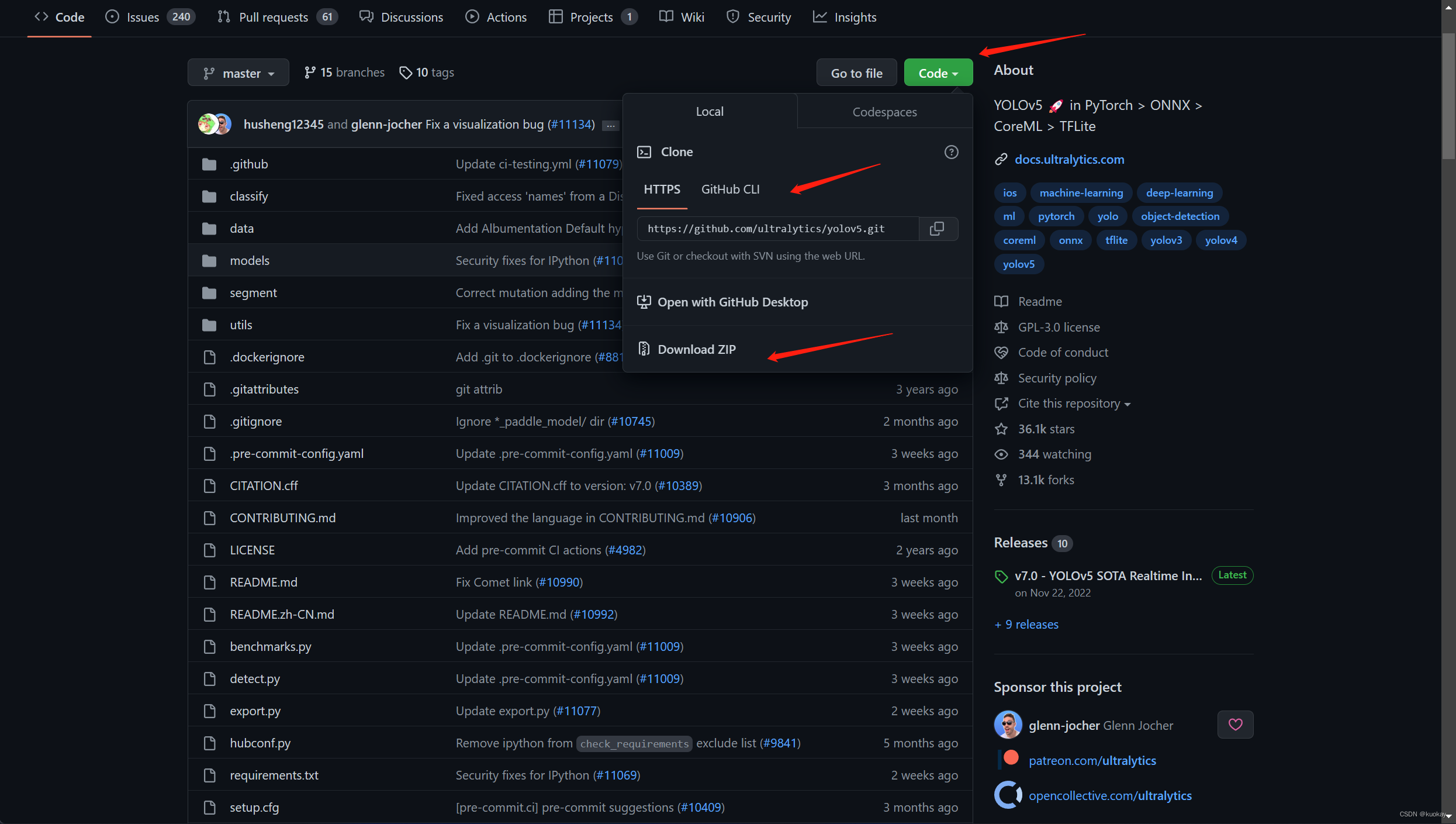Expand Cite this repository dropdown
The width and height of the screenshot is (1456, 824).
point(1073,404)
